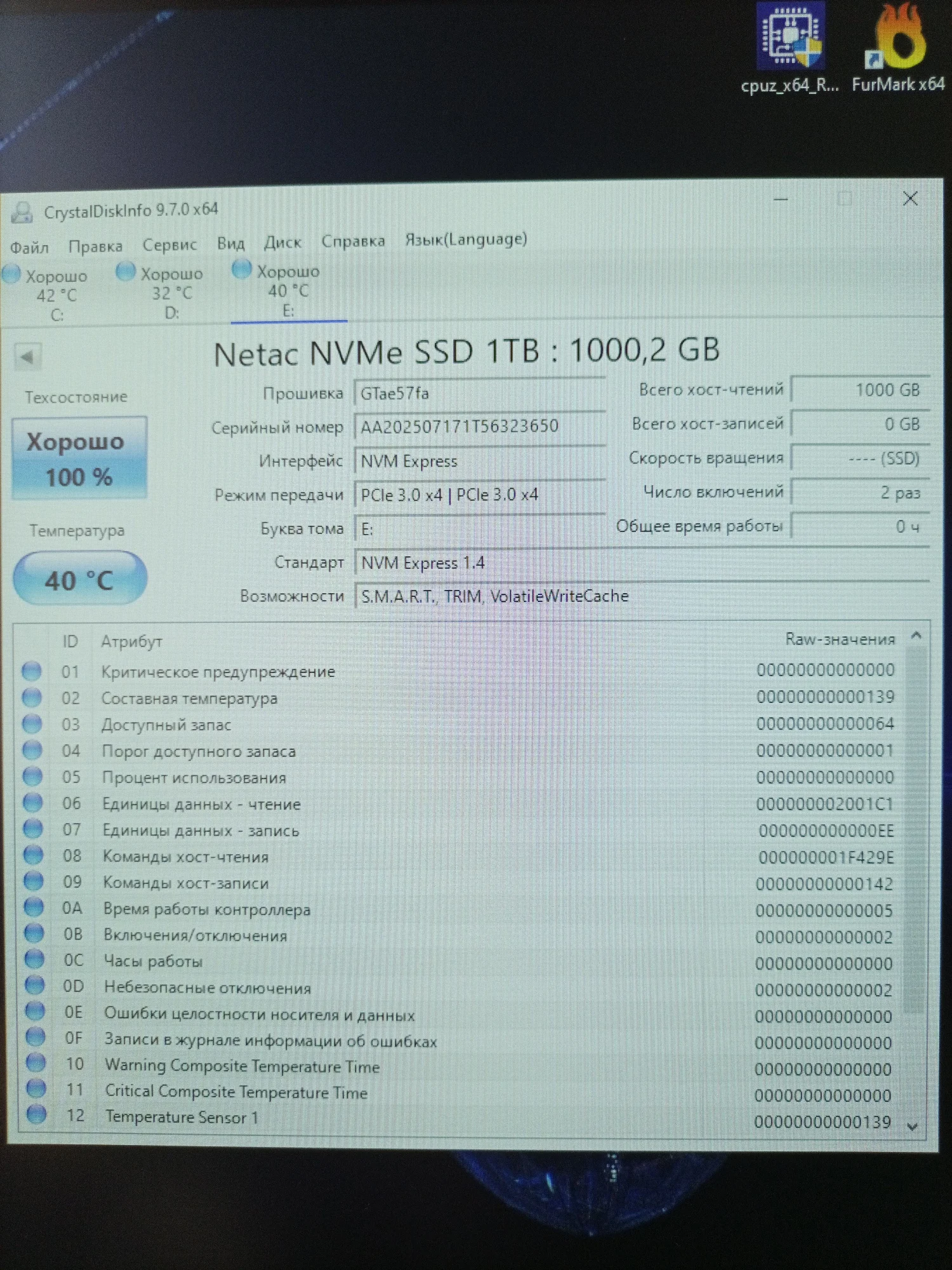
Task: Click status orb for attribute 0B power cycles
Action: tap(34, 933)
